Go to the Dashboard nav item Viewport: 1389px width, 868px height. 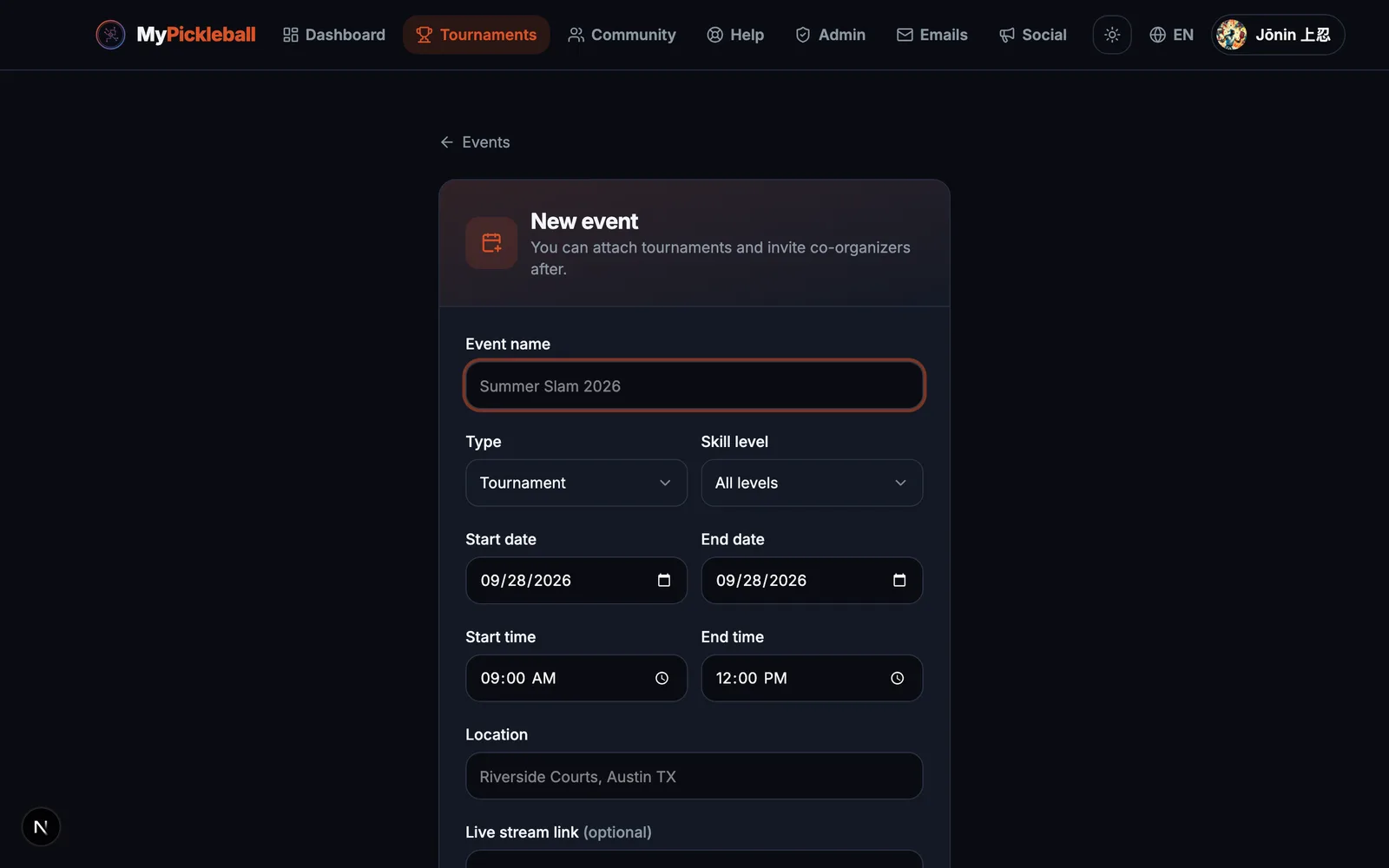[x=334, y=35]
